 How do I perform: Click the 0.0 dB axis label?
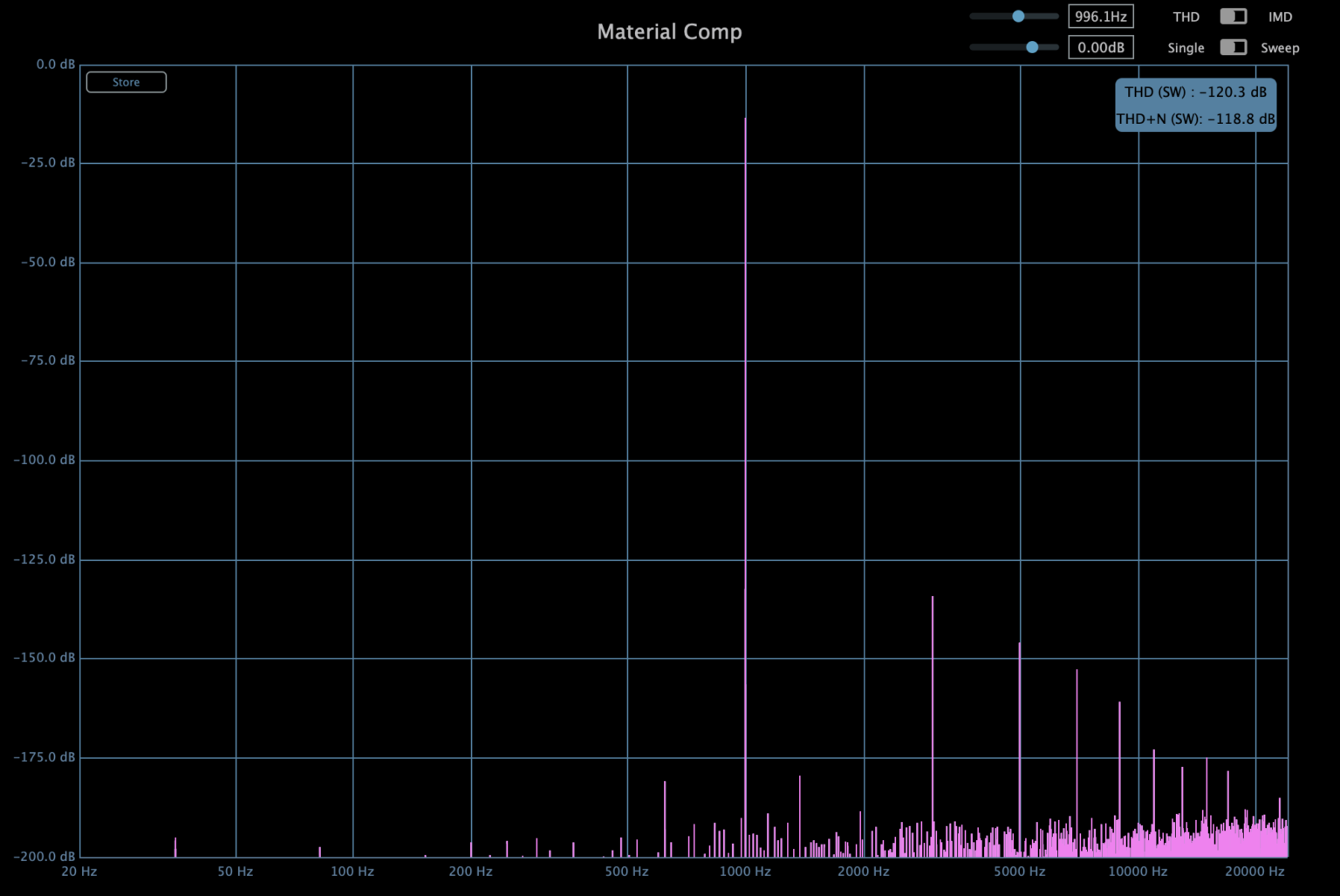pyautogui.click(x=56, y=65)
